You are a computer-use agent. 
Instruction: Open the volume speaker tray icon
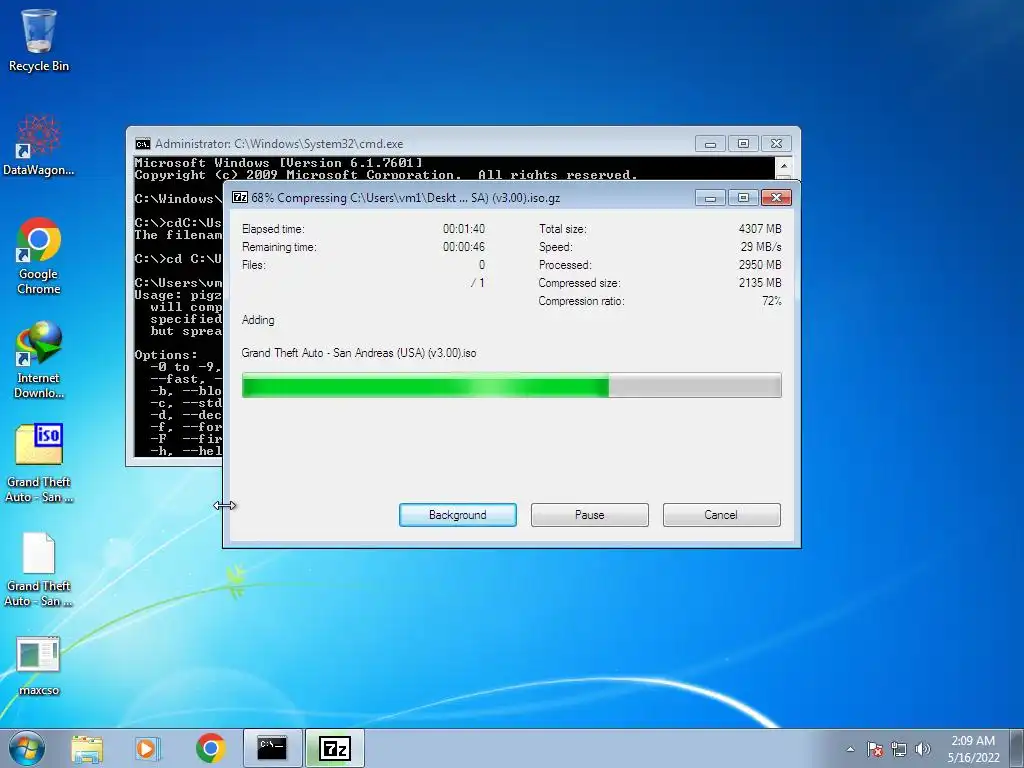pyautogui.click(x=923, y=749)
